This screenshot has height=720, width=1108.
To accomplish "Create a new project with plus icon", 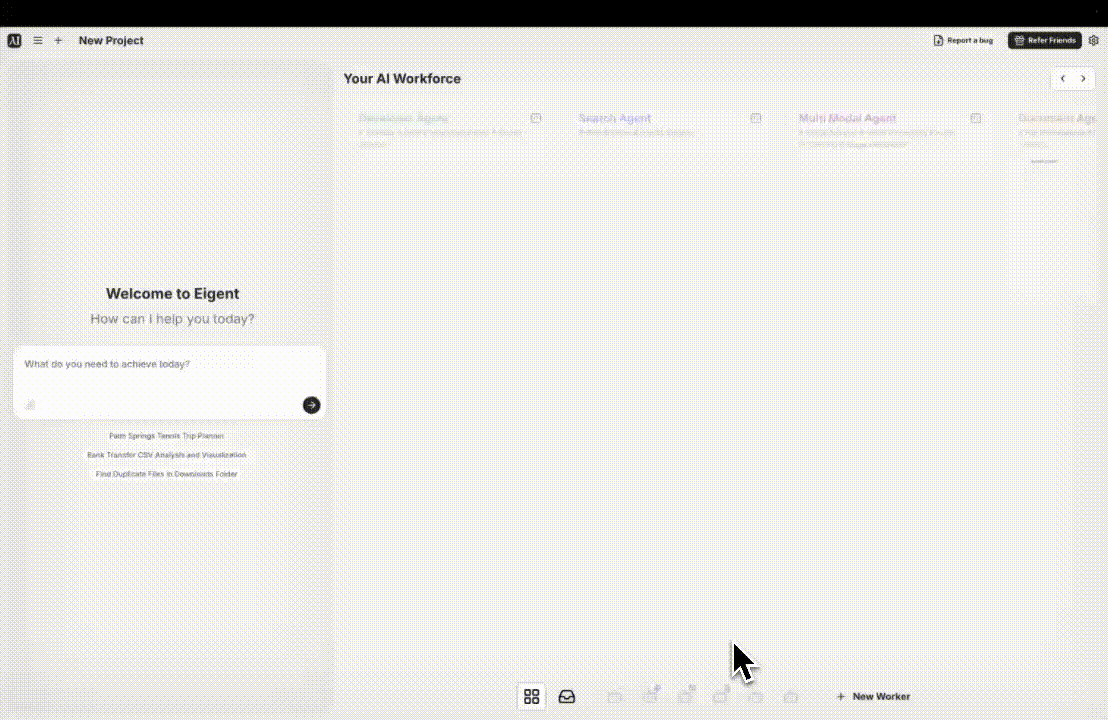I will (x=59, y=40).
